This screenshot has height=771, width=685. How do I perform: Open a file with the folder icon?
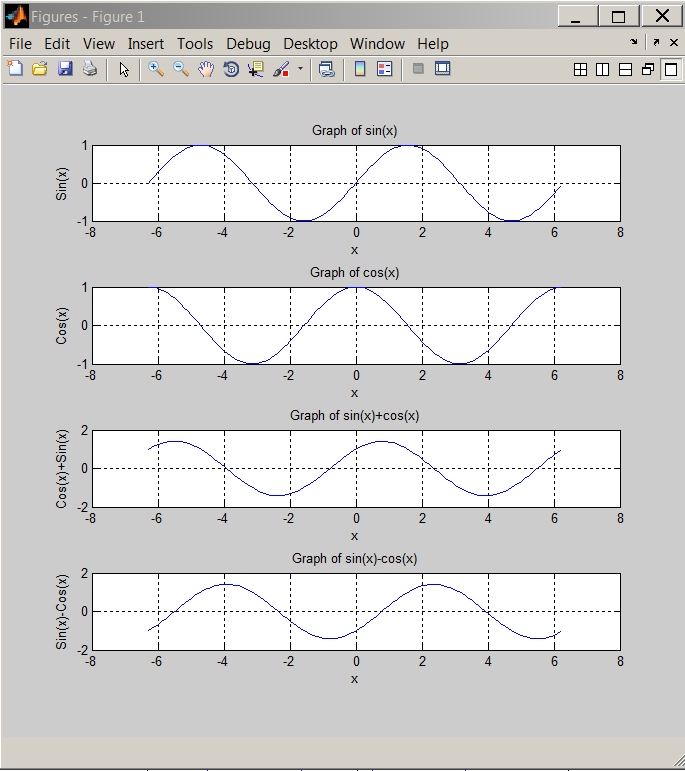pos(40,69)
